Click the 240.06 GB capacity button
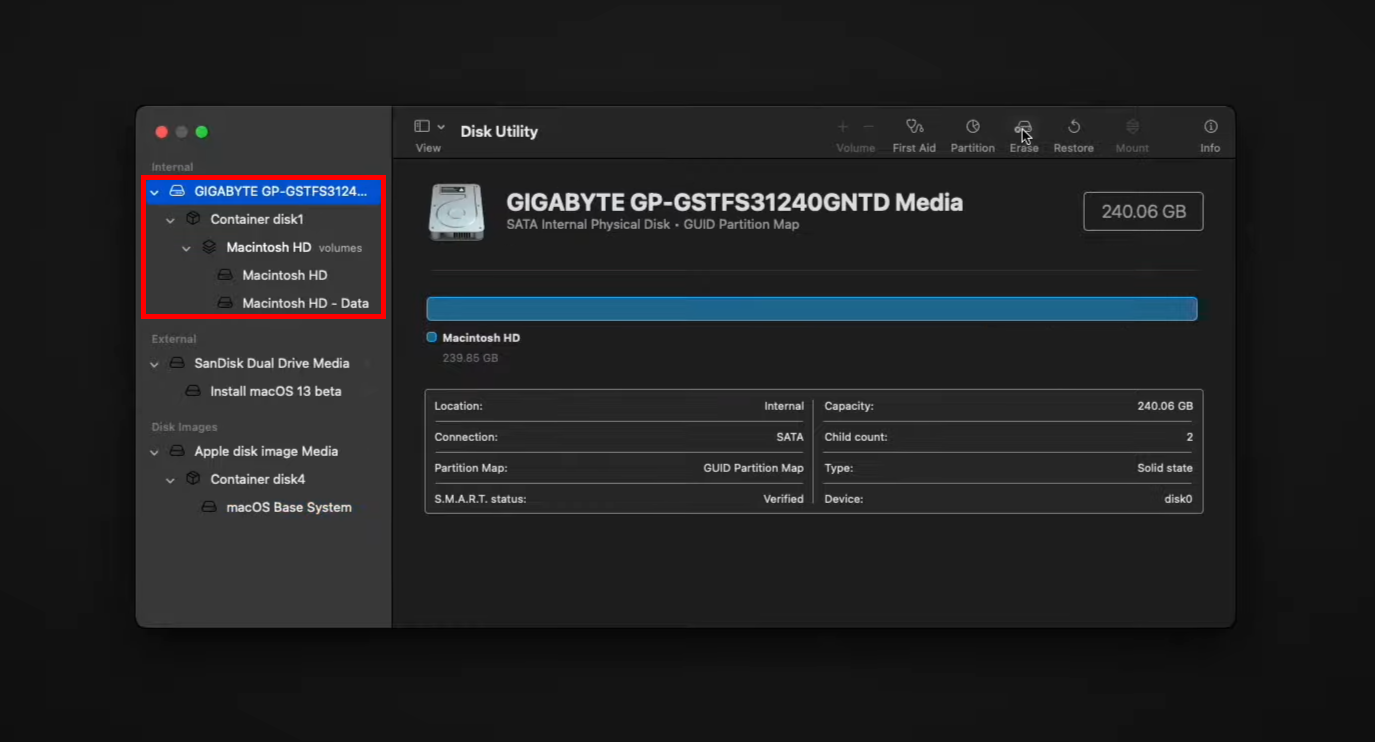1375x742 pixels. pyautogui.click(x=1142, y=211)
